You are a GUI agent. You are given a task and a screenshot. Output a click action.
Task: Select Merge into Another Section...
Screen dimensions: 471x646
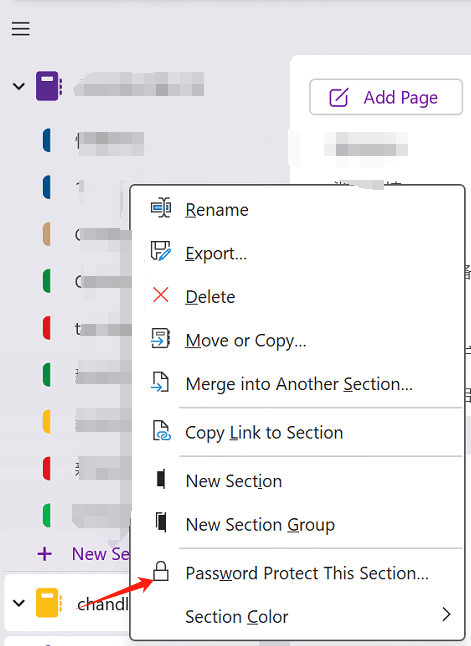pos(297,384)
